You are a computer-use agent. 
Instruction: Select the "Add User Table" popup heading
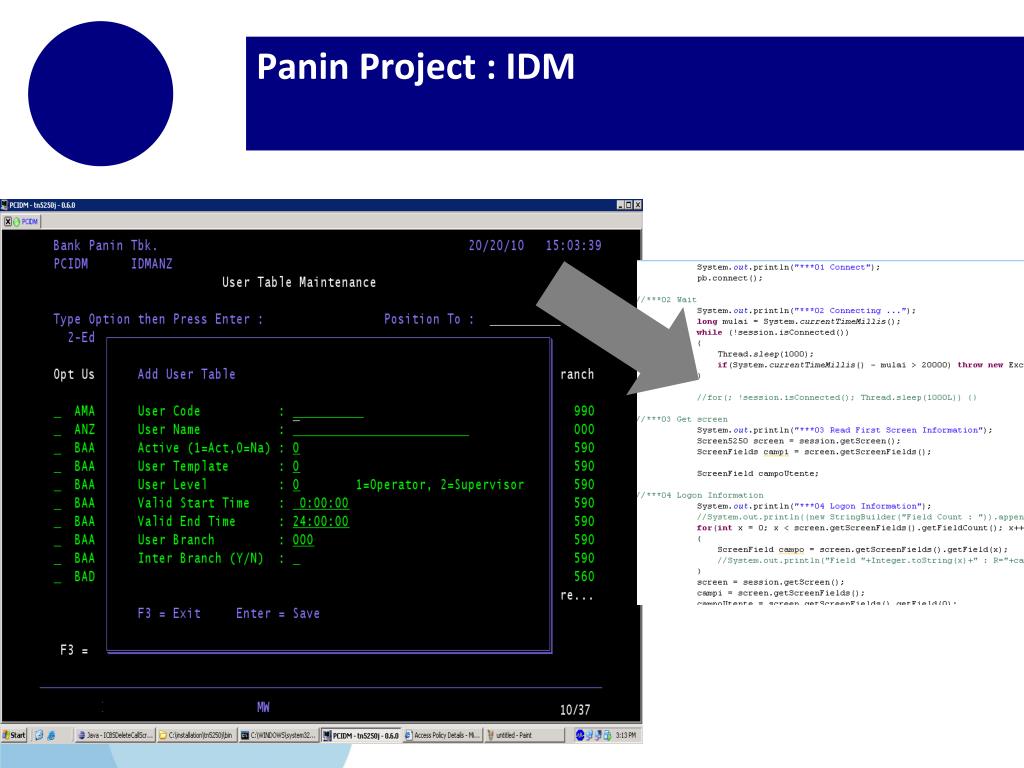(186, 374)
